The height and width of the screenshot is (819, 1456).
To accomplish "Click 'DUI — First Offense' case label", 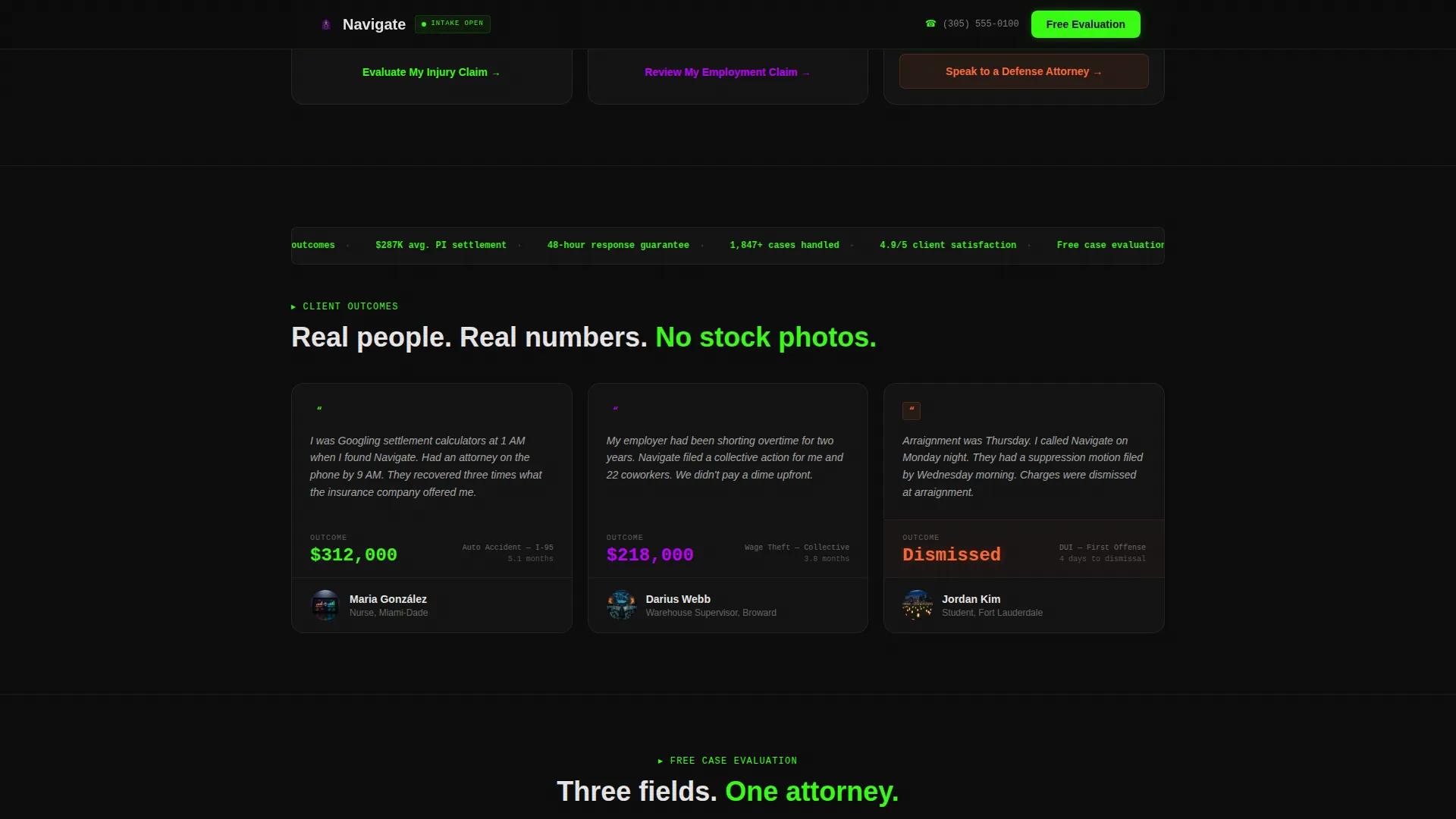I will [1103, 548].
